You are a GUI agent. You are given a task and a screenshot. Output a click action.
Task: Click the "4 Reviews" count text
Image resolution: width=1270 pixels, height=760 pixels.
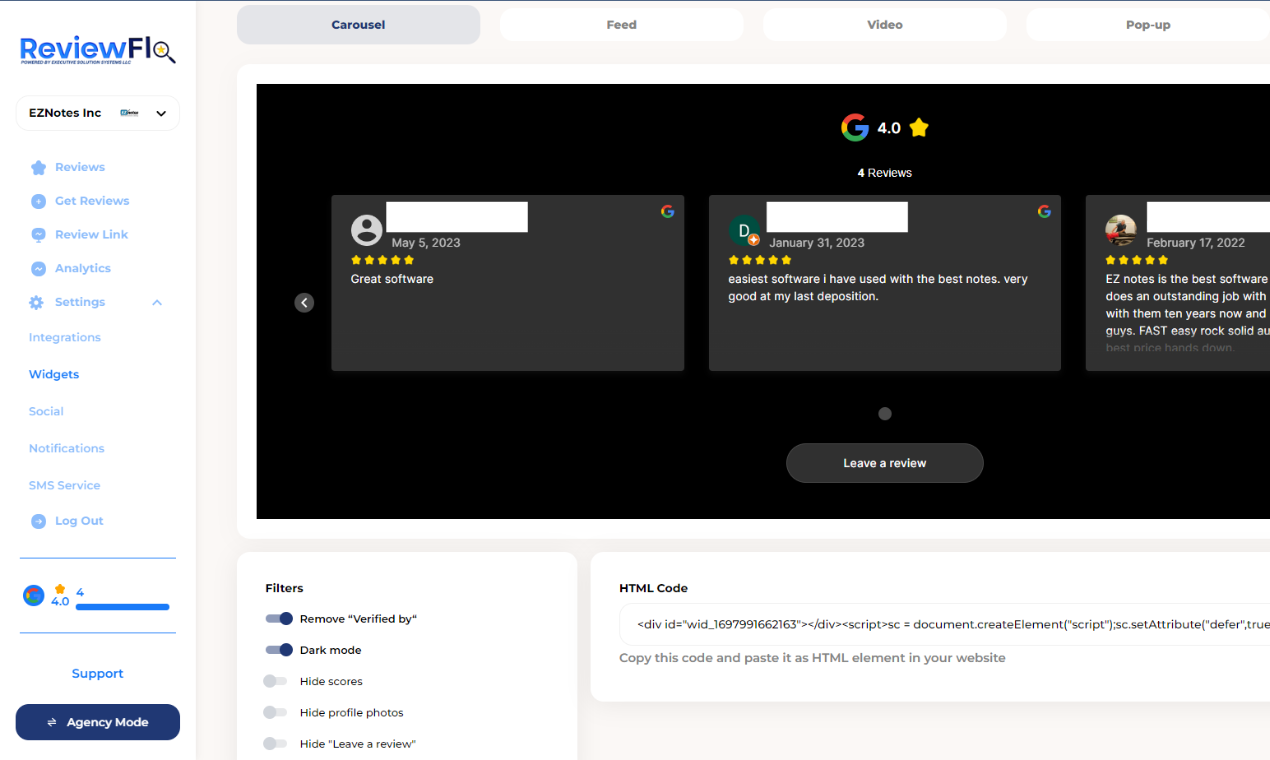point(885,173)
